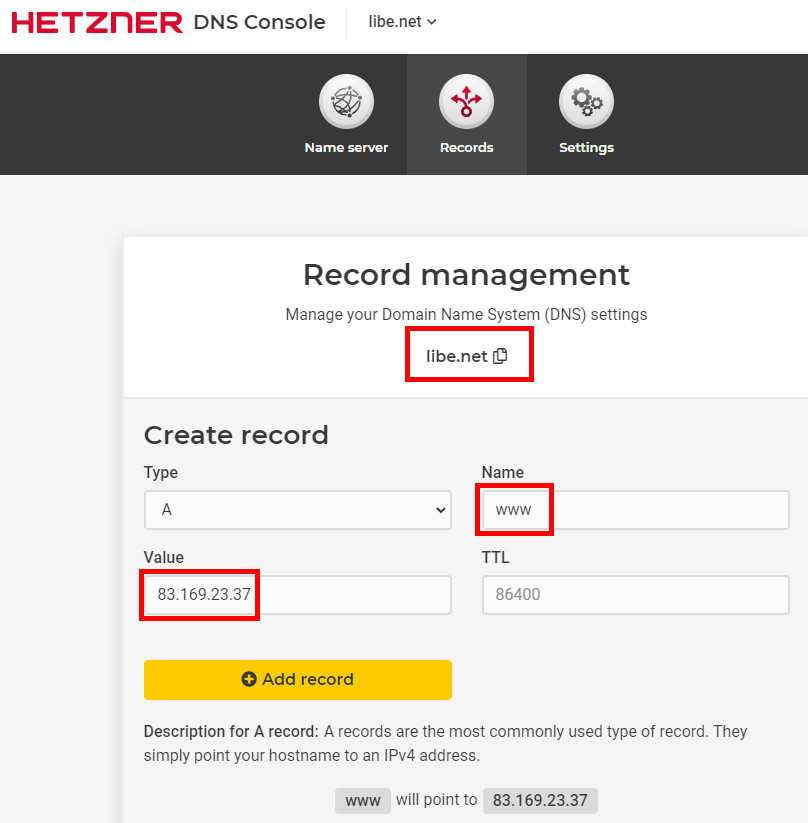Click the 83.169.23.37 preview chip at bottom
Viewport: 808px width, 823px height.
(x=540, y=801)
